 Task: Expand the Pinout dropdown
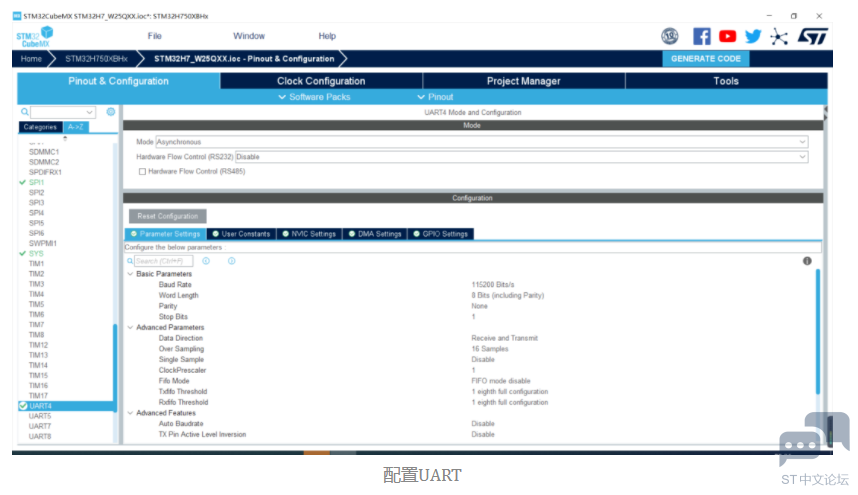point(435,97)
